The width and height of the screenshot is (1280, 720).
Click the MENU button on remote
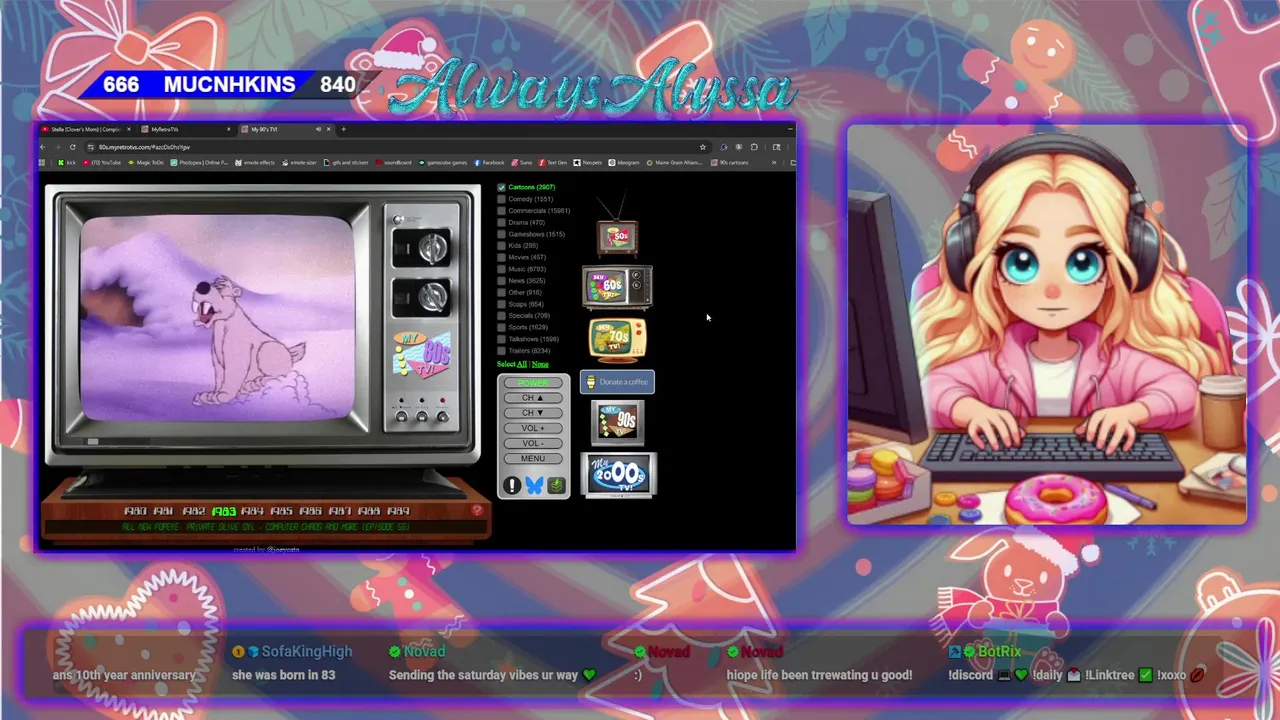[x=533, y=459]
